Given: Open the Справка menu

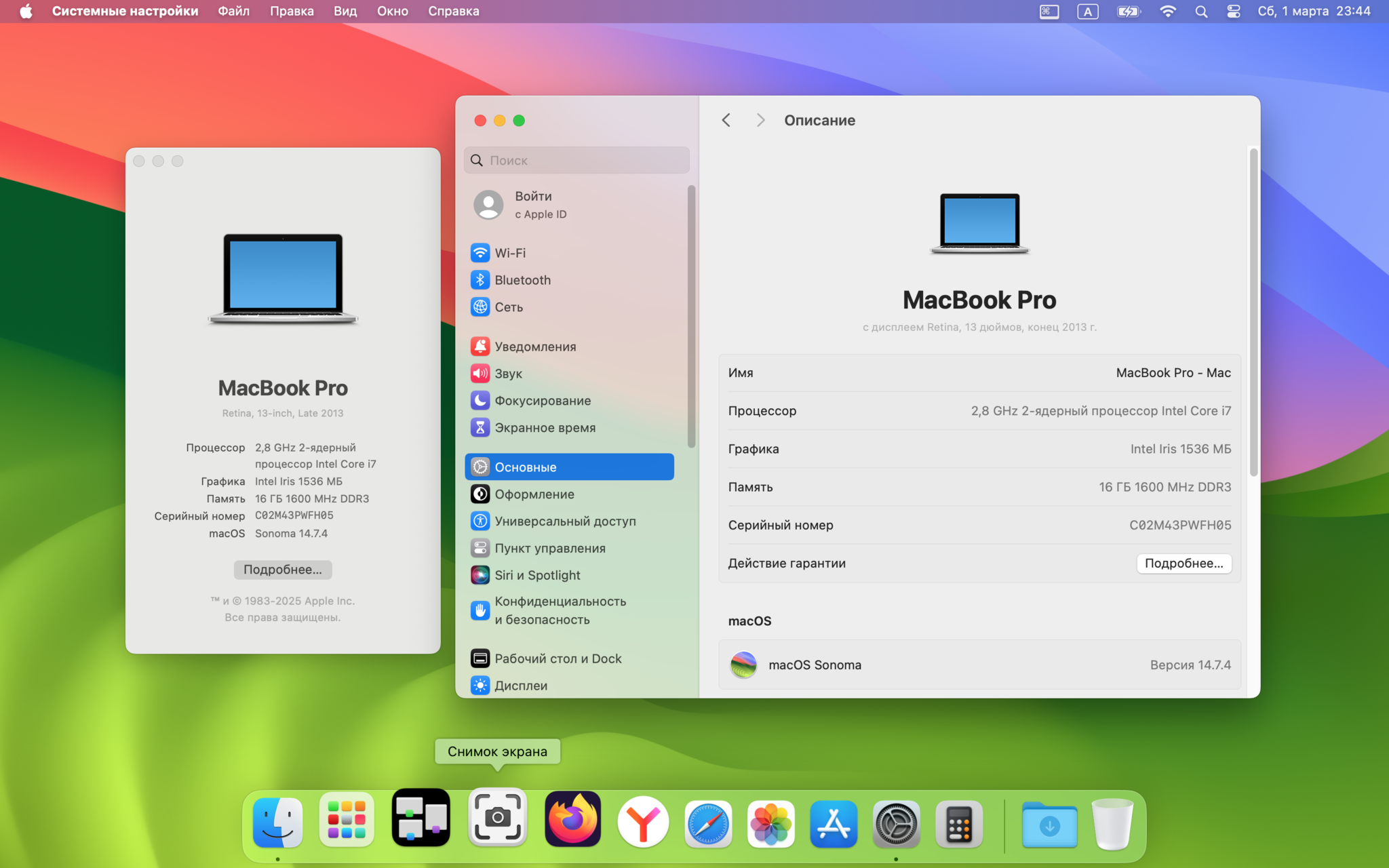Looking at the screenshot, I should point(454,11).
